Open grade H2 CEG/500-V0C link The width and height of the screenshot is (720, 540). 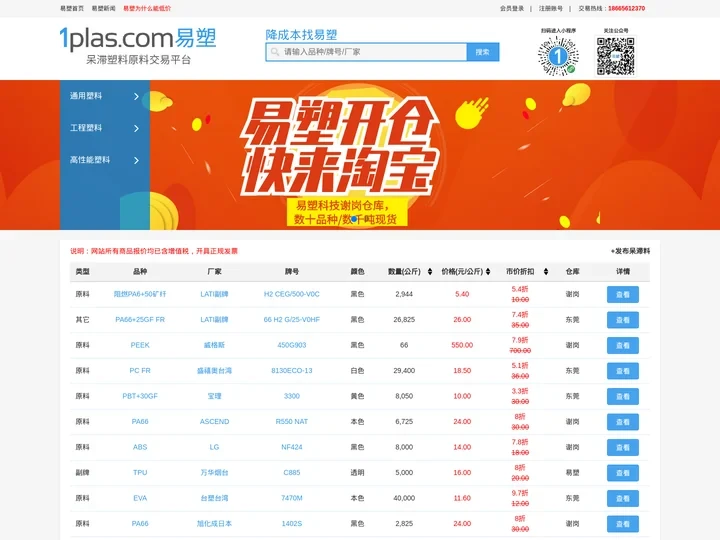coord(292,294)
